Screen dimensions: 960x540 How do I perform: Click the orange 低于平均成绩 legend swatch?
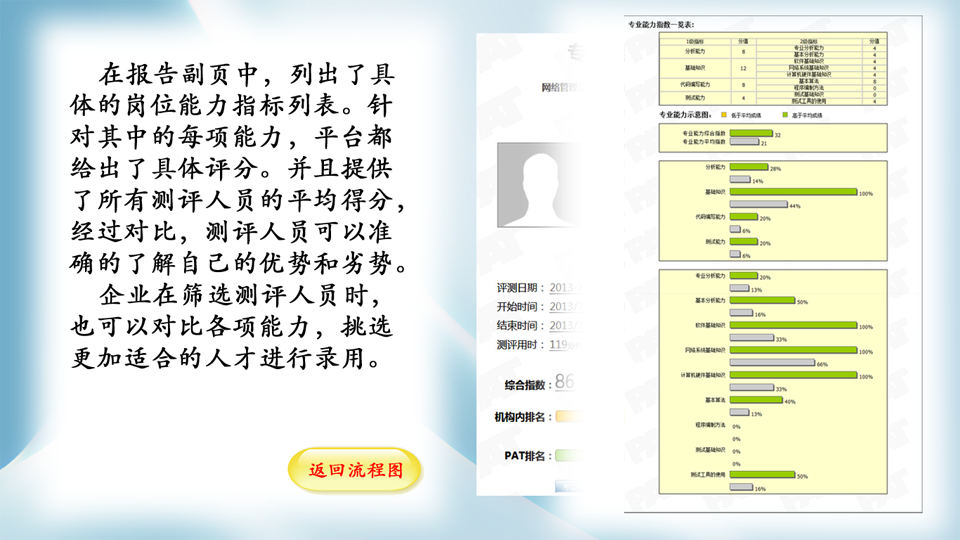tap(724, 114)
